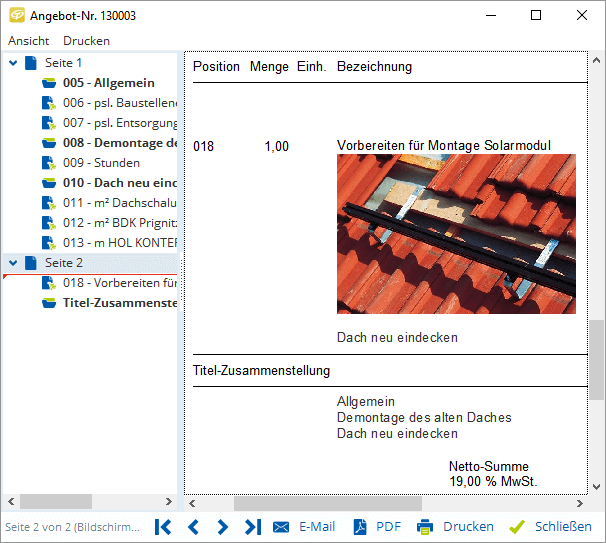The image size is (606, 543).
Task: Jump to the first page icon
Action: [x=163, y=527]
